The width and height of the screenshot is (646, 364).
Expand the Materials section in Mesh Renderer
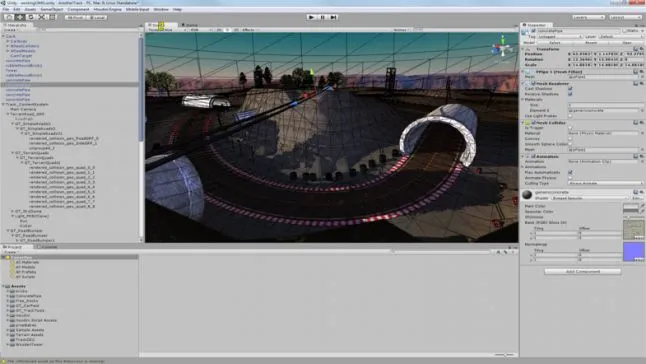(x=523, y=100)
